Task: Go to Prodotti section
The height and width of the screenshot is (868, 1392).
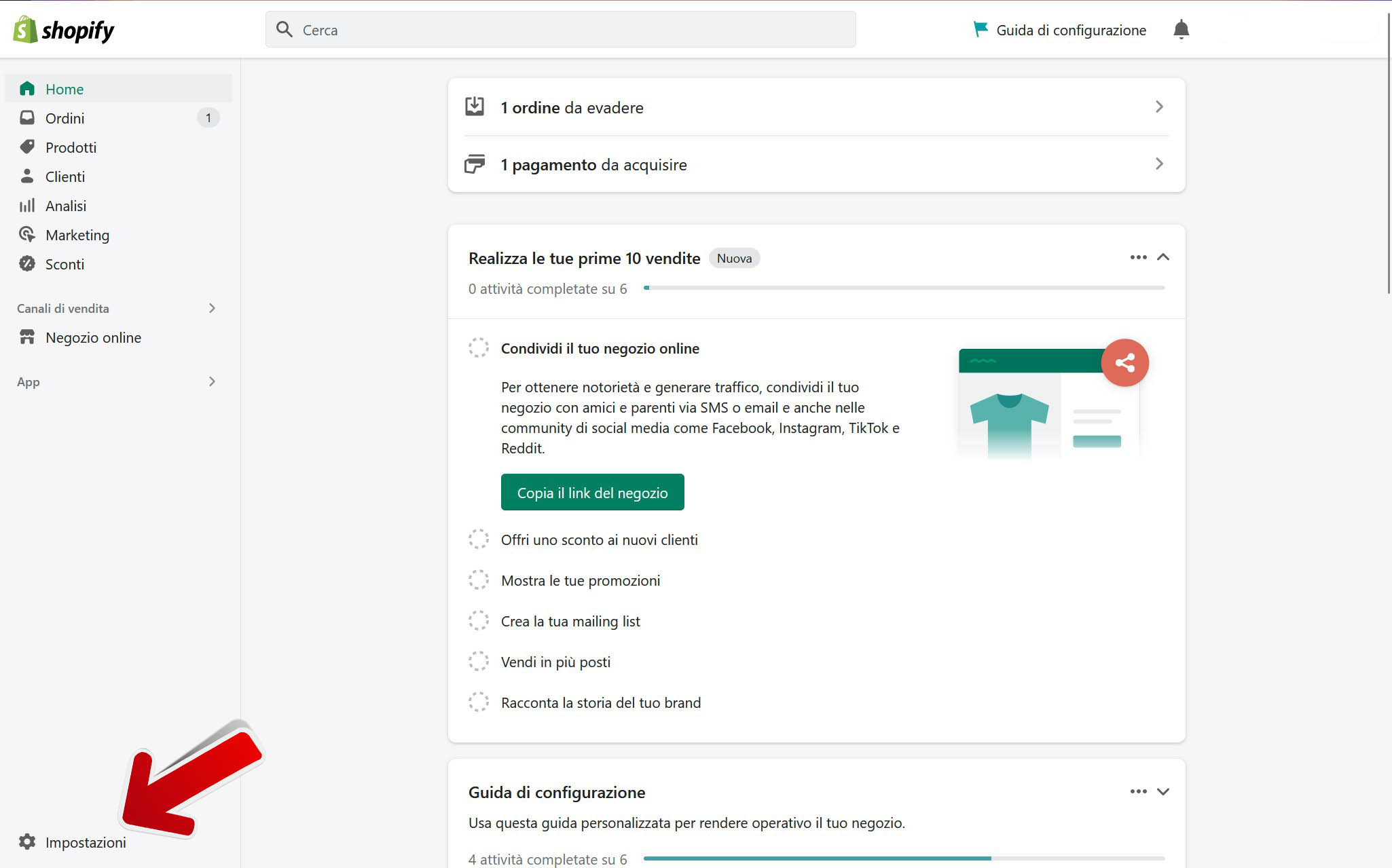Action: click(x=71, y=147)
